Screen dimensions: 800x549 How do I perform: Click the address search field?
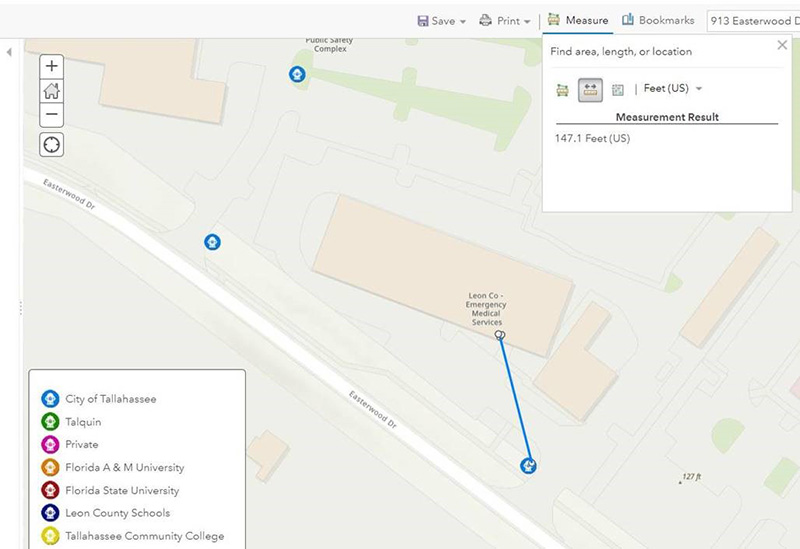pos(752,21)
